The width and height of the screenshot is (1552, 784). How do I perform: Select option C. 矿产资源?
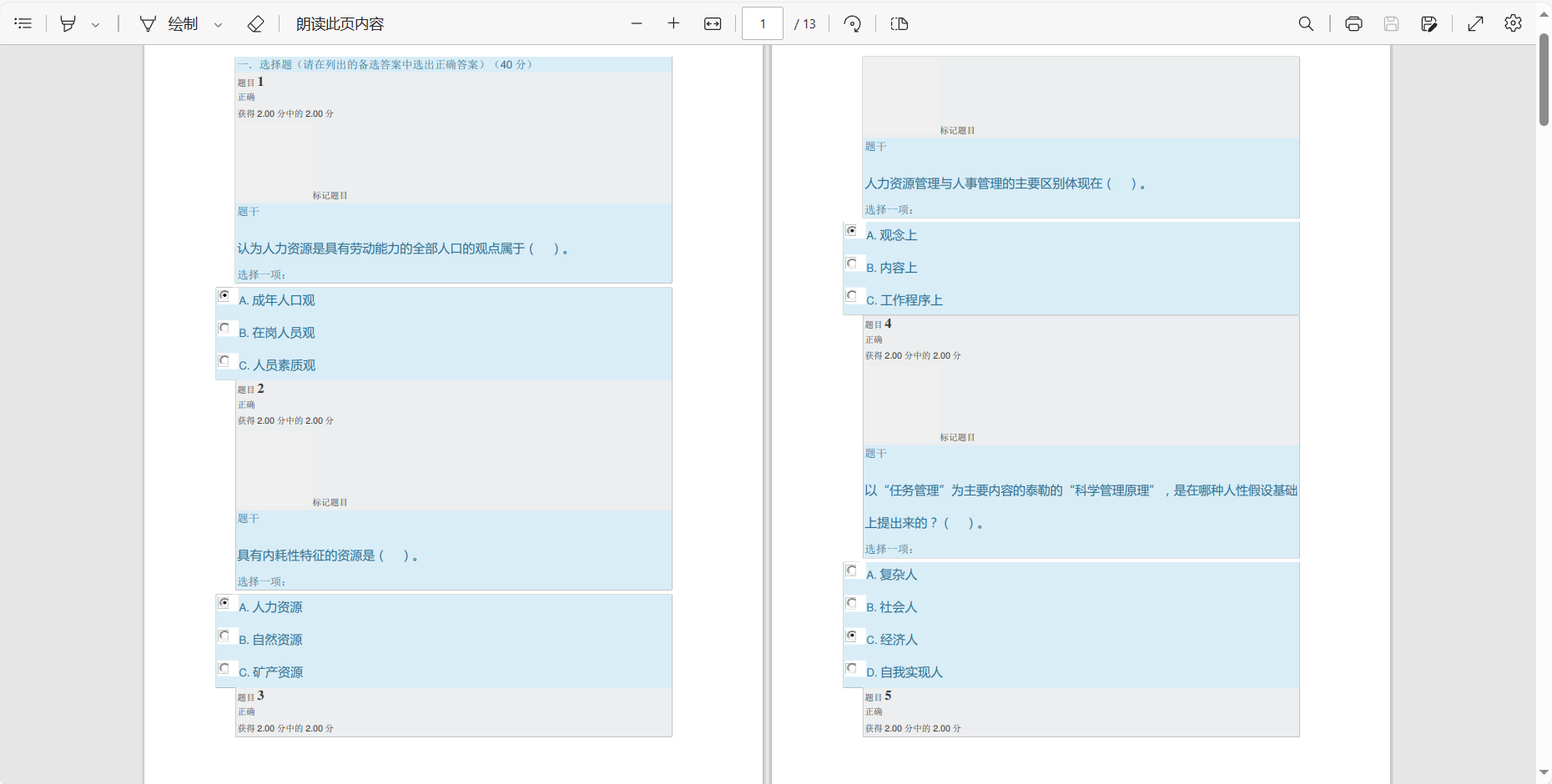pyautogui.click(x=224, y=667)
